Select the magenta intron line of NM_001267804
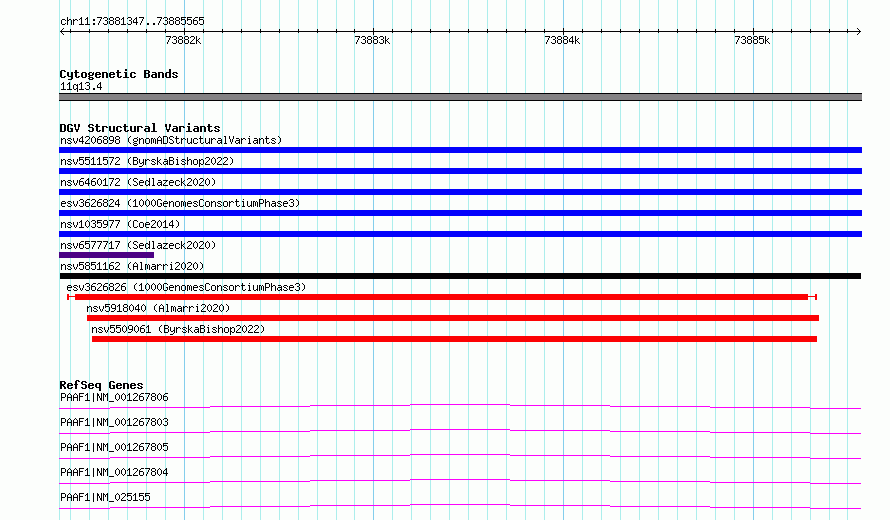 [460, 481]
